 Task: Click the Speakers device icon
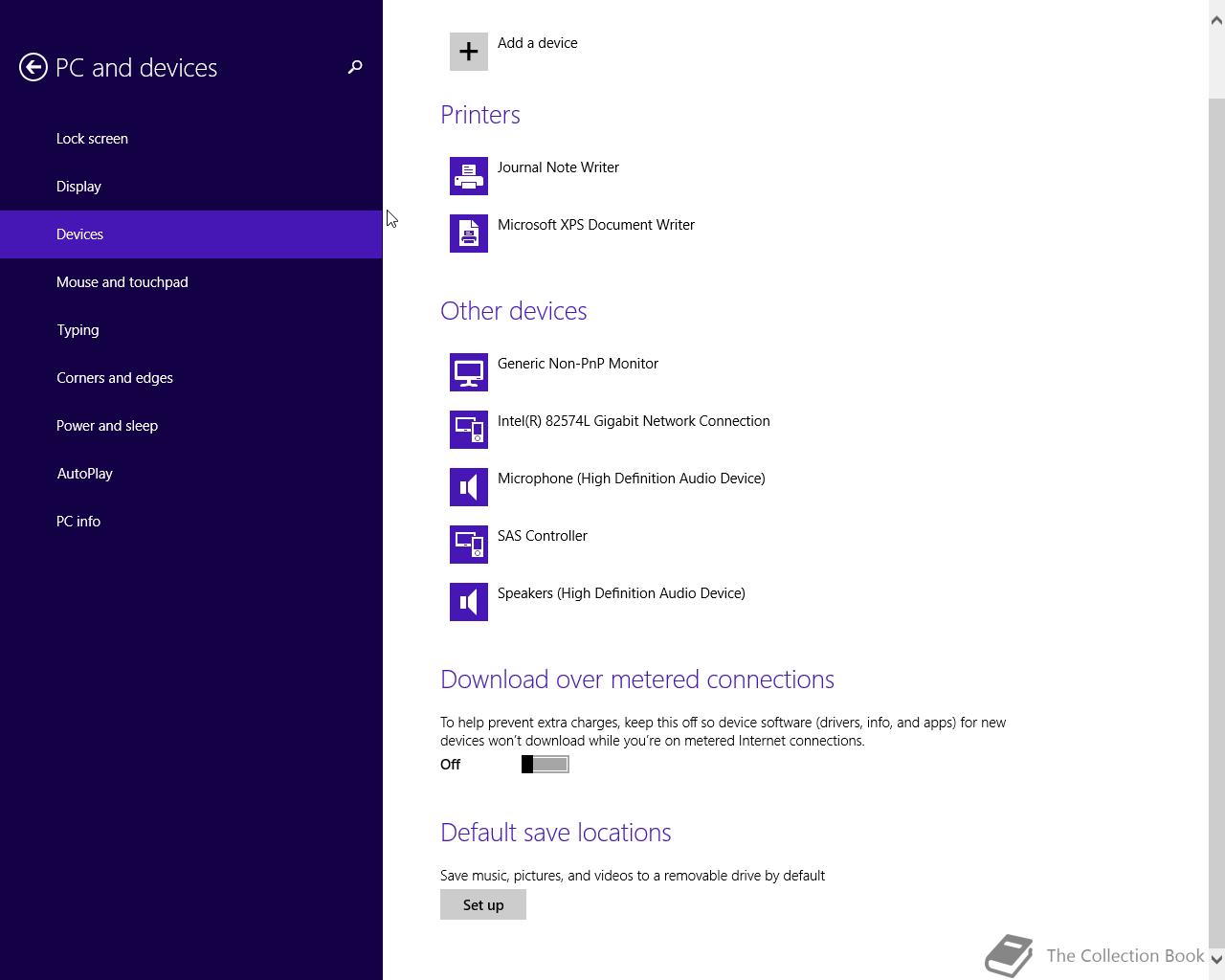(x=469, y=602)
